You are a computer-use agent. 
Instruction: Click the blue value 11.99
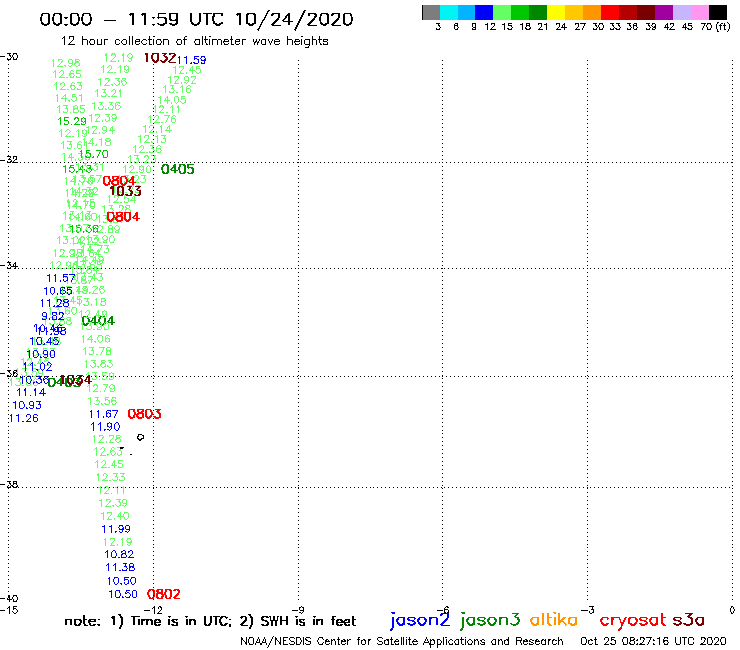(116, 529)
